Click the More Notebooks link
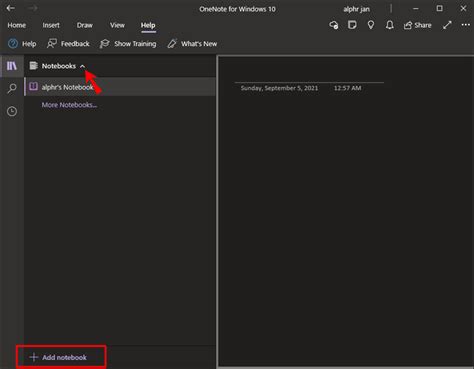 tap(69, 105)
